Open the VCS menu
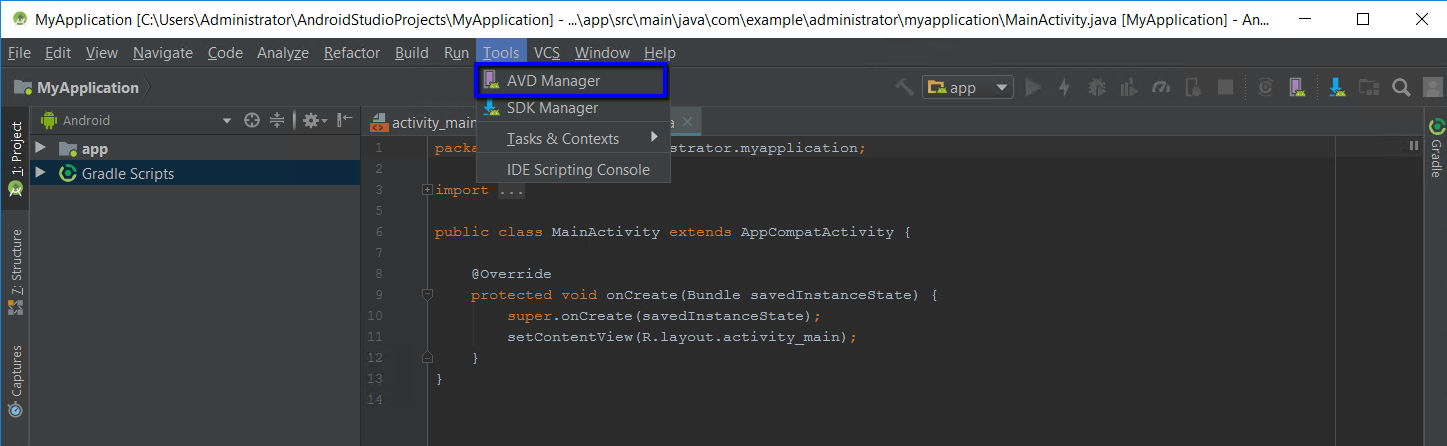Screen dimensions: 1447x446 547,53
